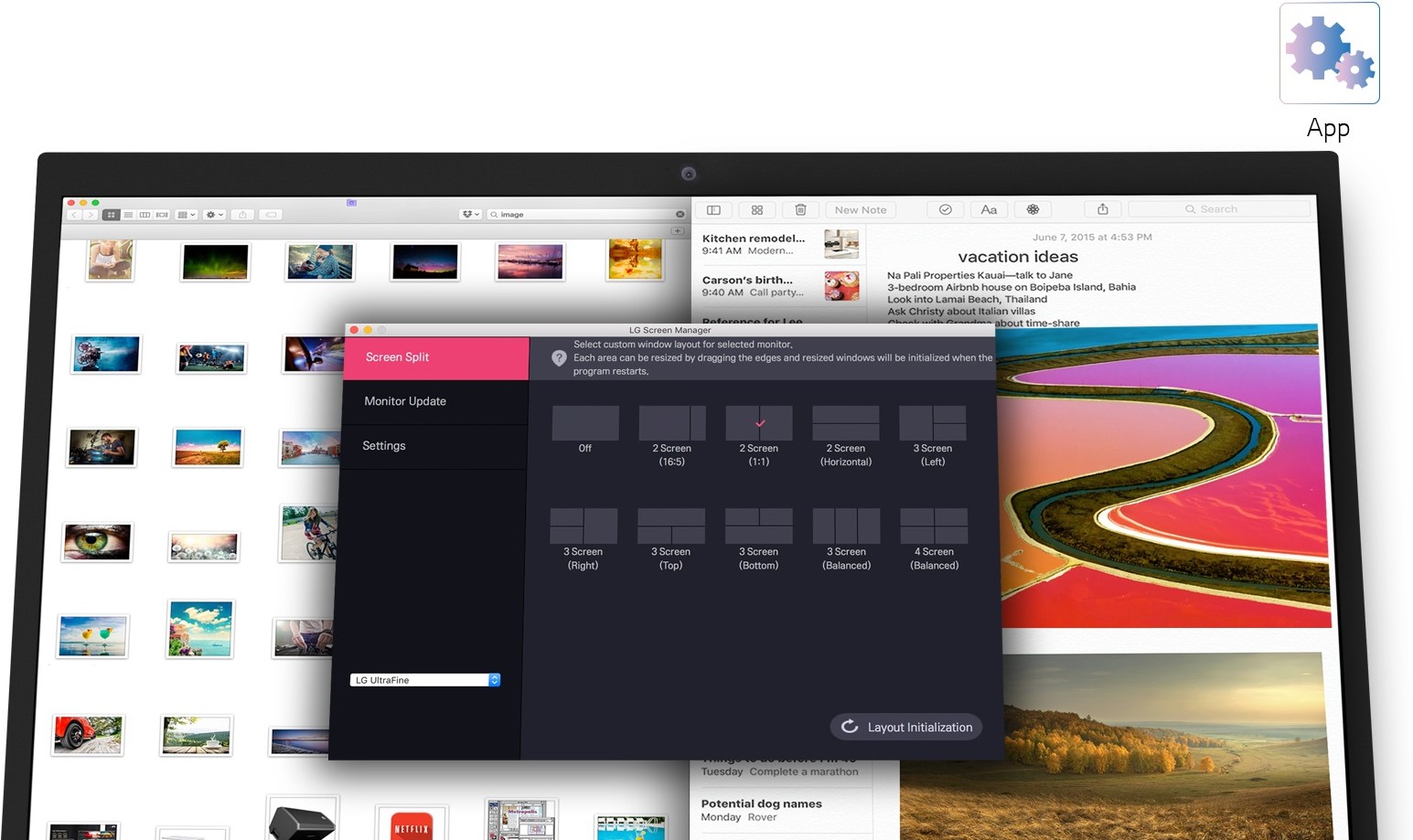Switch Finder to list view
Viewport: 1413px width, 840px height.
click(x=128, y=215)
